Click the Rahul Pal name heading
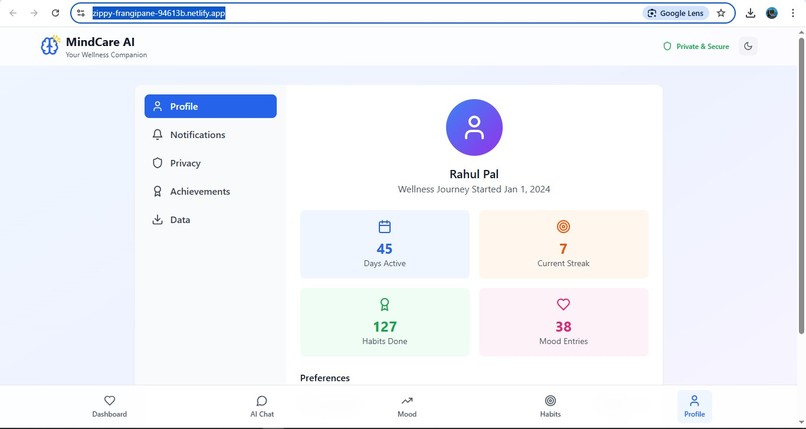Viewport: 806px width, 429px height. click(474, 174)
